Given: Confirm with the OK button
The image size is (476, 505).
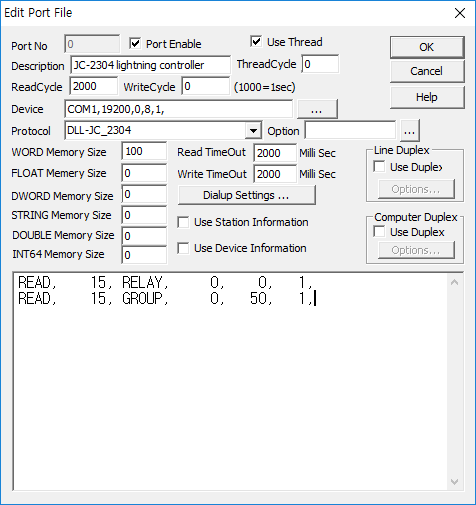Looking at the screenshot, I should [427, 47].
